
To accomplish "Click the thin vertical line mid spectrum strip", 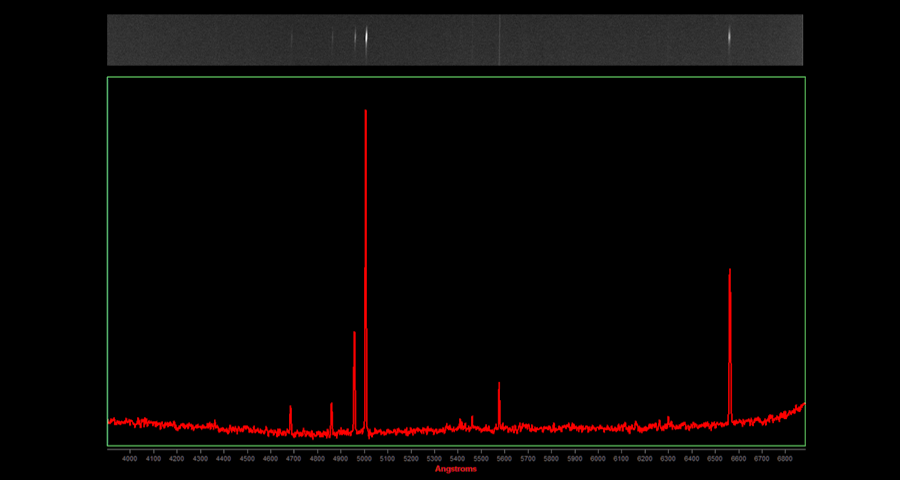I will point(499,40).
